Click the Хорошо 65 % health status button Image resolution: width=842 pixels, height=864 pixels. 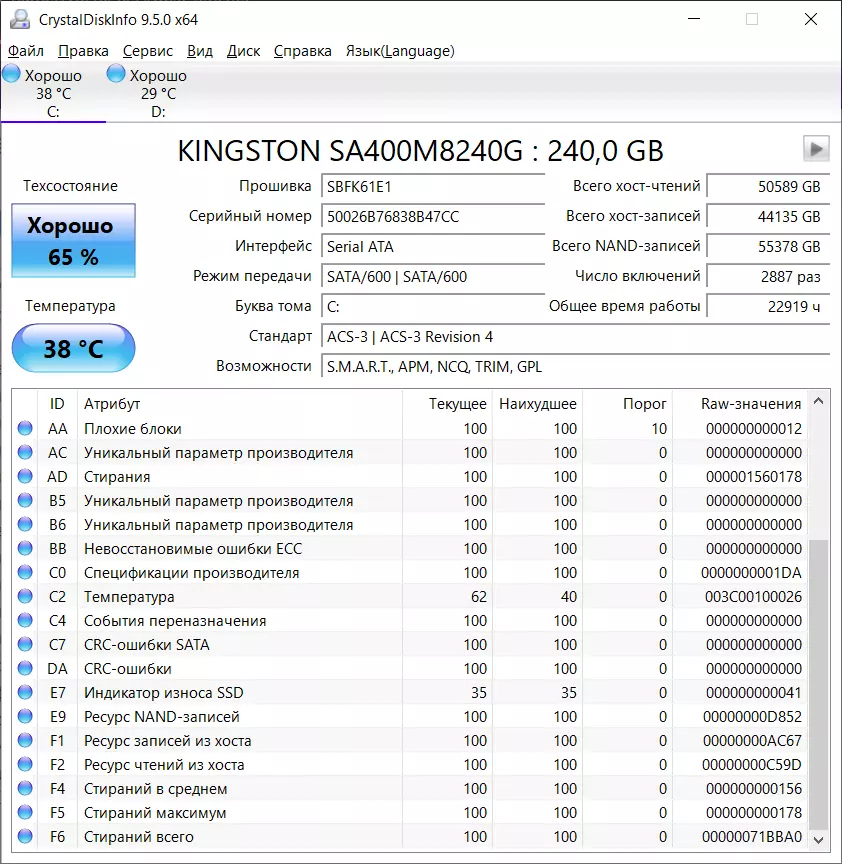click(73, 241)
